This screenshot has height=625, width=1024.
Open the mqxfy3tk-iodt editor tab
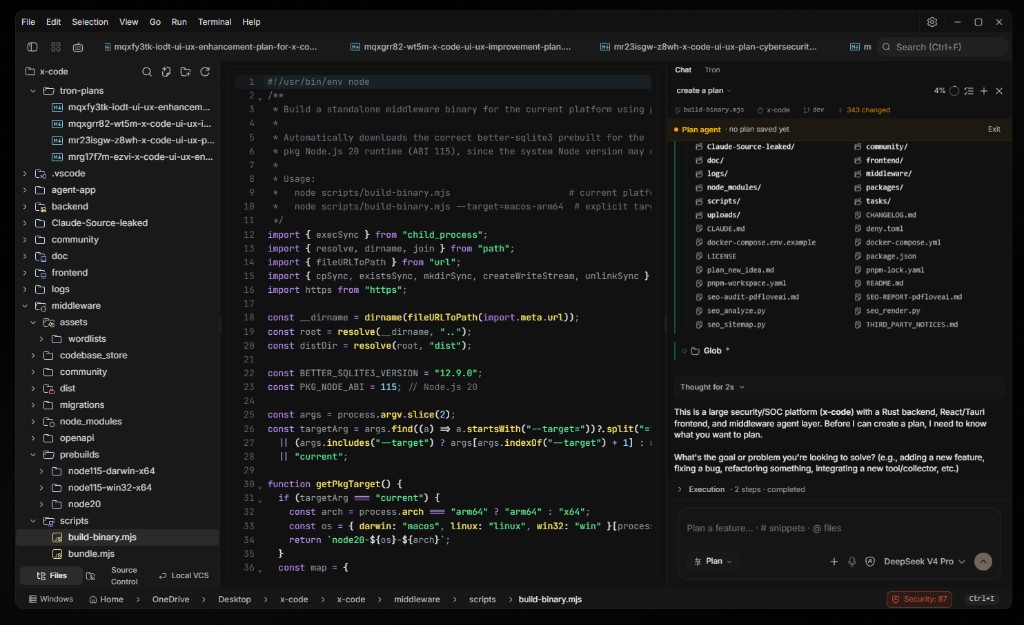click(210, 47)
